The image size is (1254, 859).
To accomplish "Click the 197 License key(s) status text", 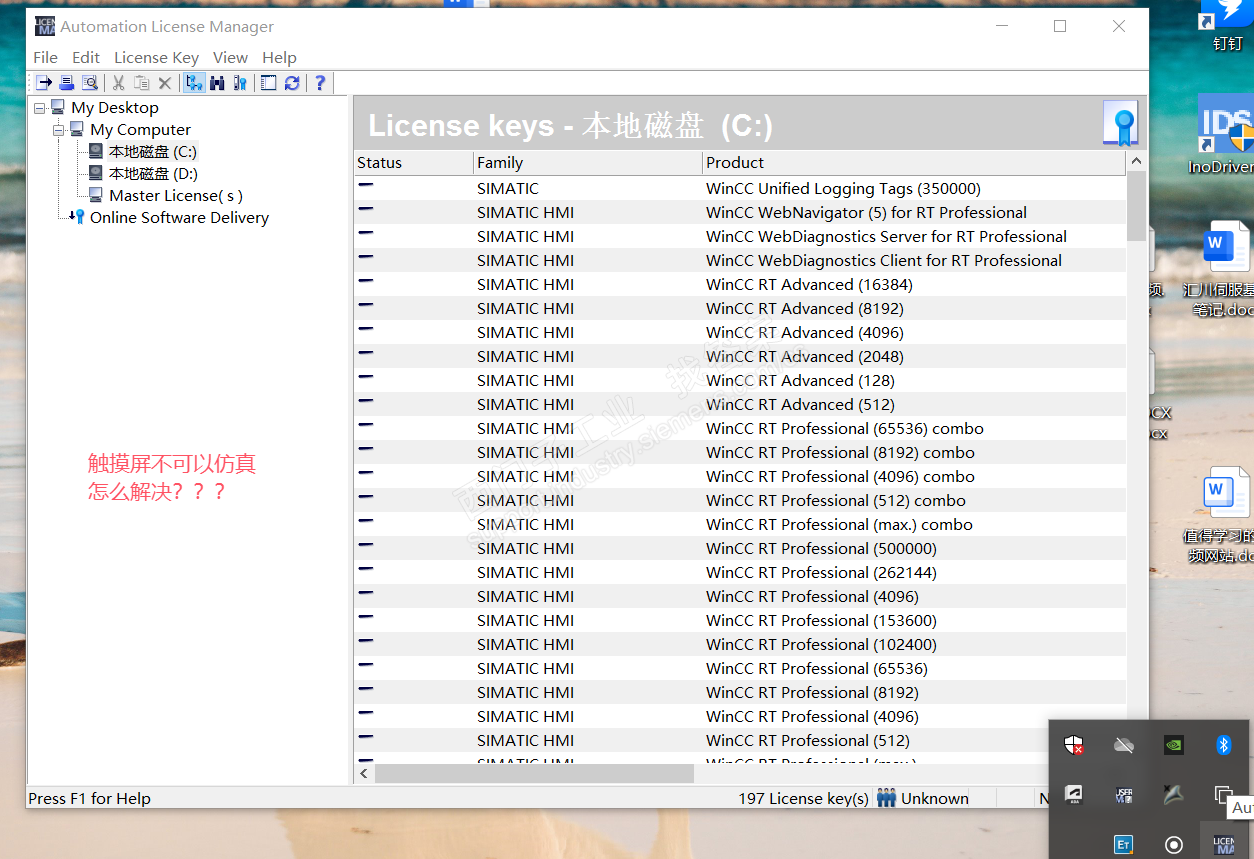I will (803, 798).
